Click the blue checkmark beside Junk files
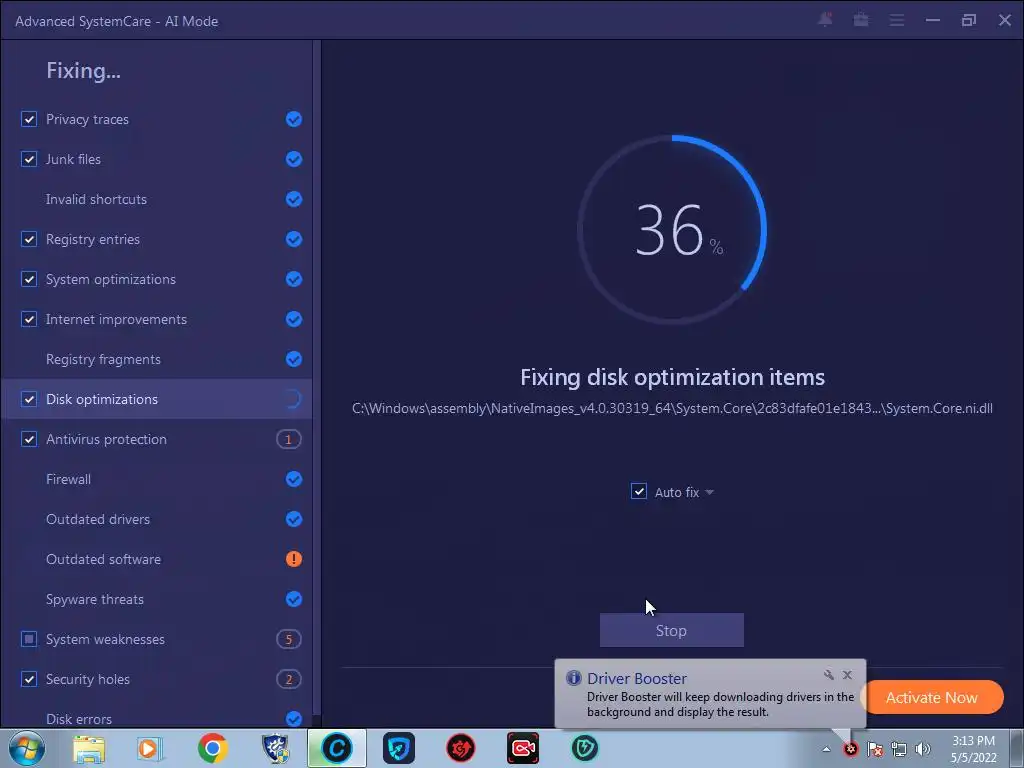The width and height of the screenshot is (1024, 768). coord(294,159)
